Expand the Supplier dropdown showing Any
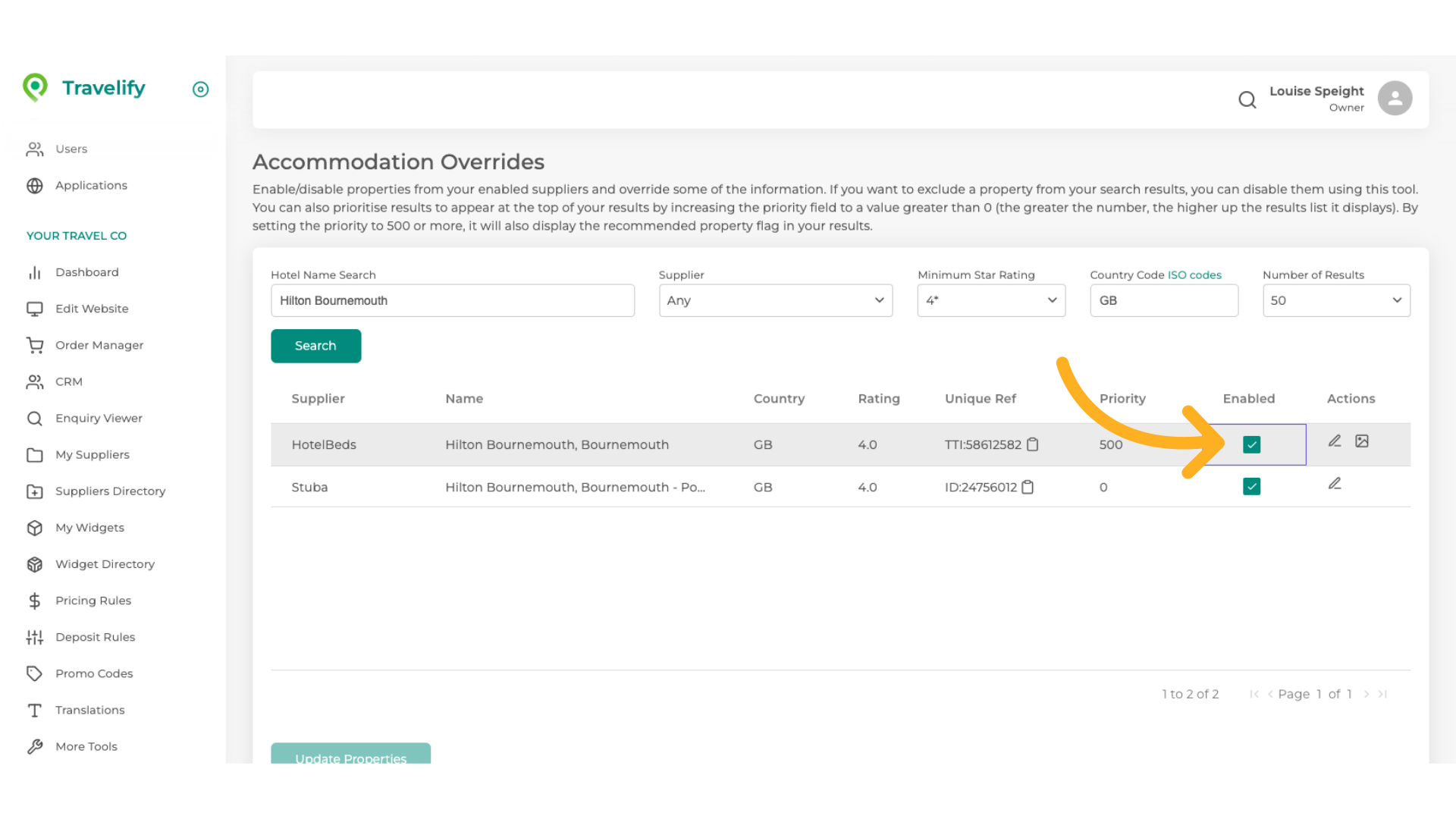 (775, 300)
